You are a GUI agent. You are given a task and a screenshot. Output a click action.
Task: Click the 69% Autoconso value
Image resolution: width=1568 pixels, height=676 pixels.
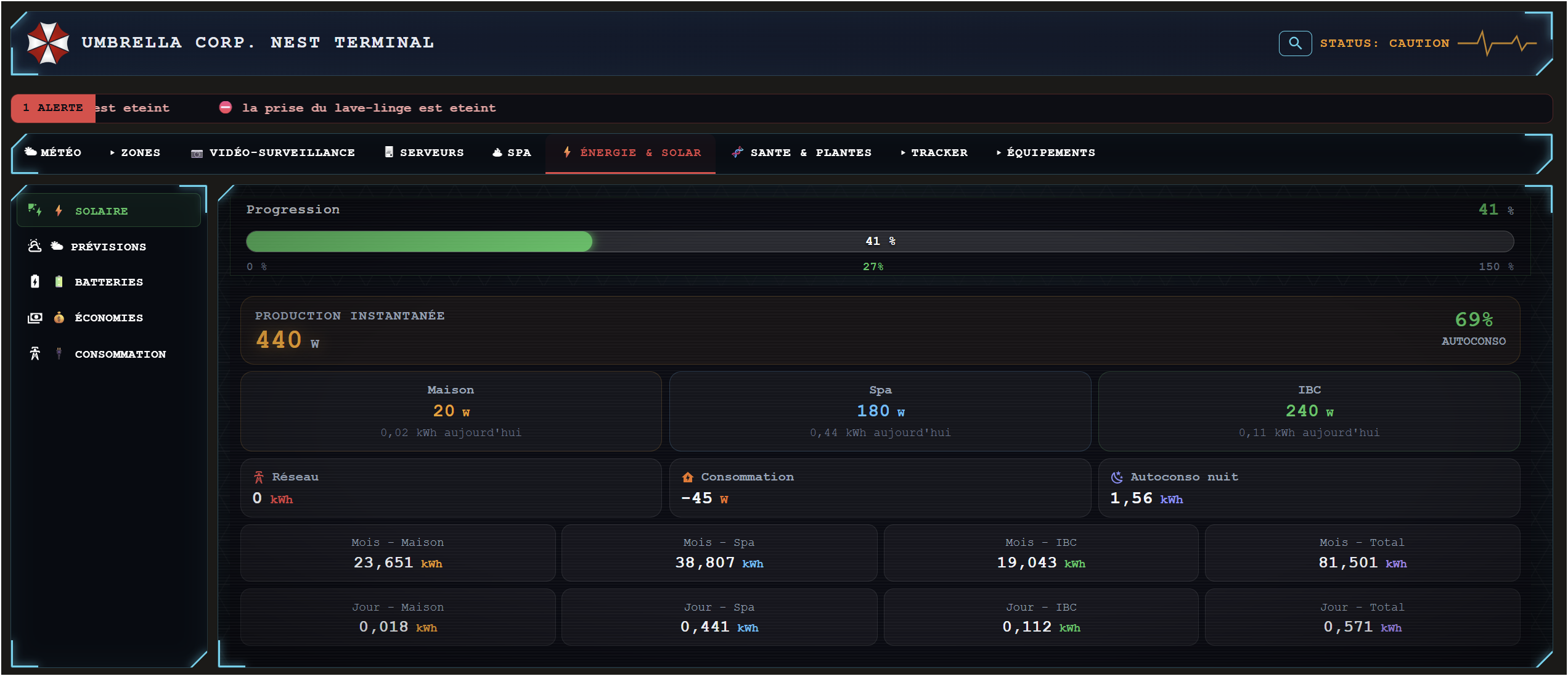point(1474,319)
